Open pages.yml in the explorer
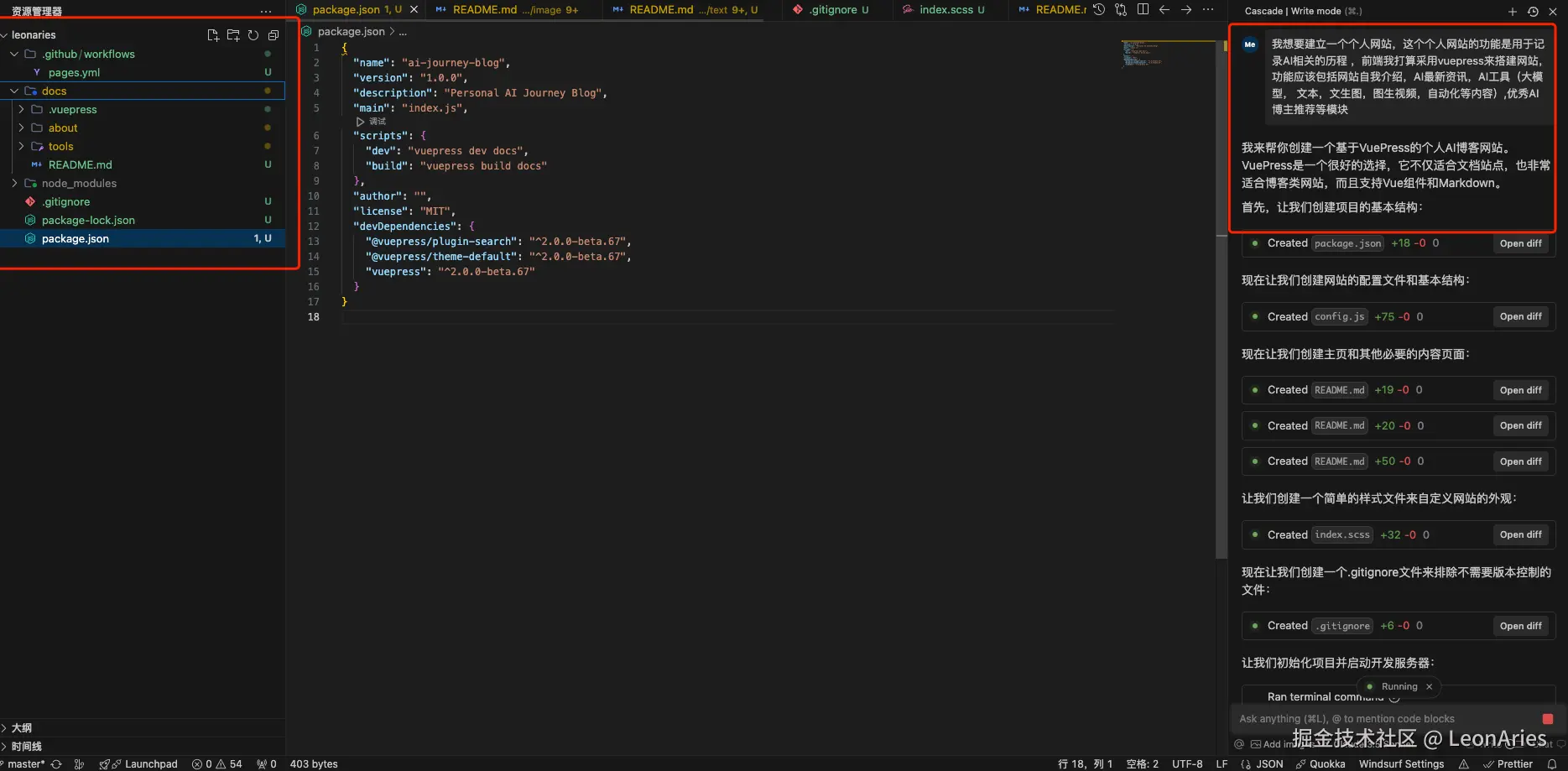Image resolution: width=1568 pixels, height=771 pixels. (74, 72)
